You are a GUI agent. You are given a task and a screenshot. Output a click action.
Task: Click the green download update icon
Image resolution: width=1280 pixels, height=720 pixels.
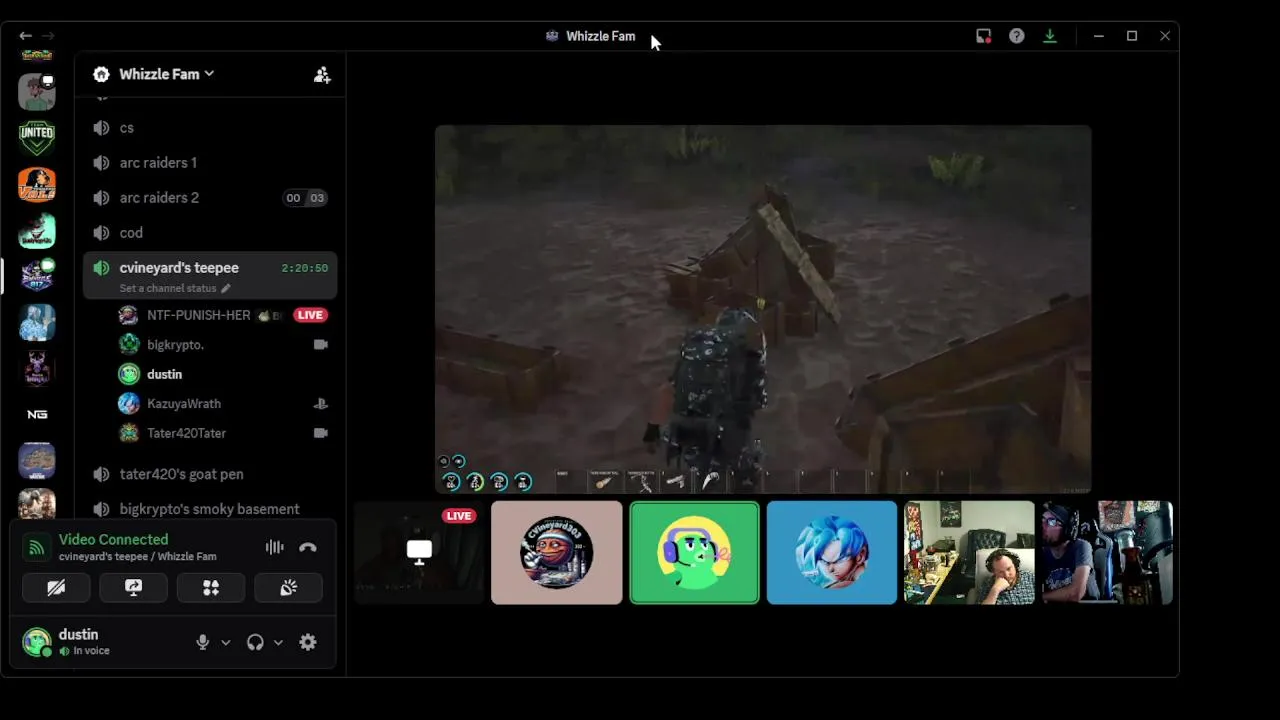[x=1050, y=36]
